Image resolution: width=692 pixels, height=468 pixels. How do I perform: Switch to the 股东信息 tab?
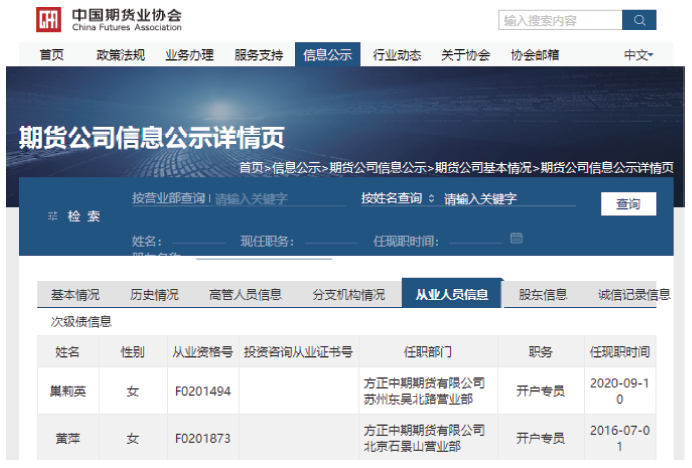[x=543, y=294]
